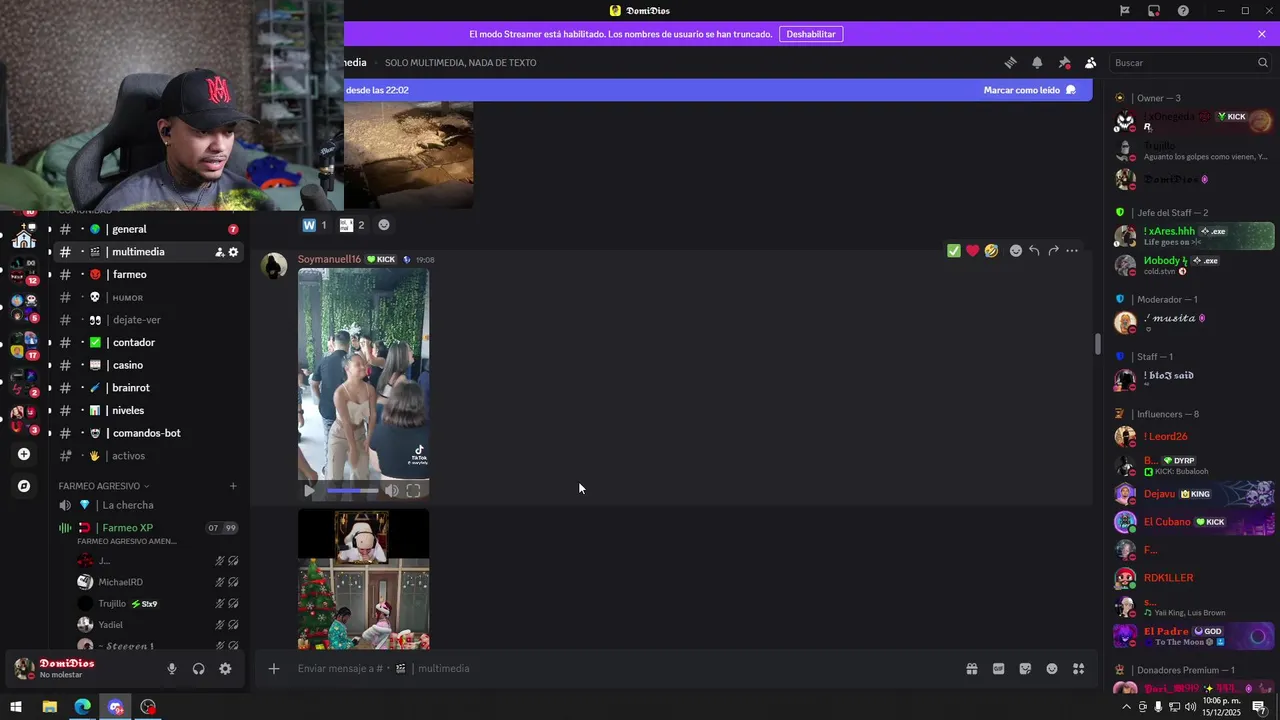This screenshot has height=720, width=1280.
Task: Add the red heart reaction
Action: pos(972,251)
